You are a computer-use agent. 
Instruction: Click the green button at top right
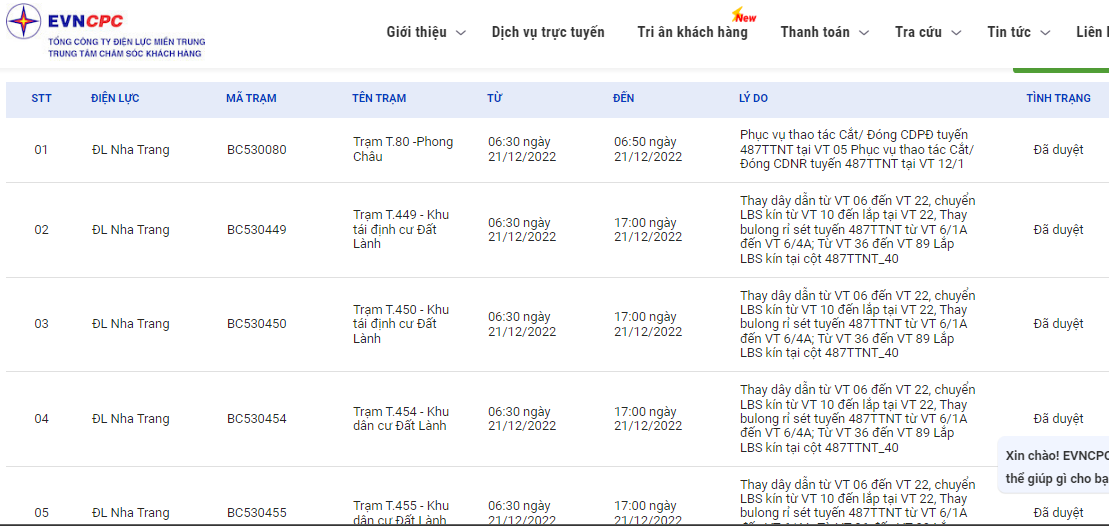pyautogui.click(x=1060, y=70)
